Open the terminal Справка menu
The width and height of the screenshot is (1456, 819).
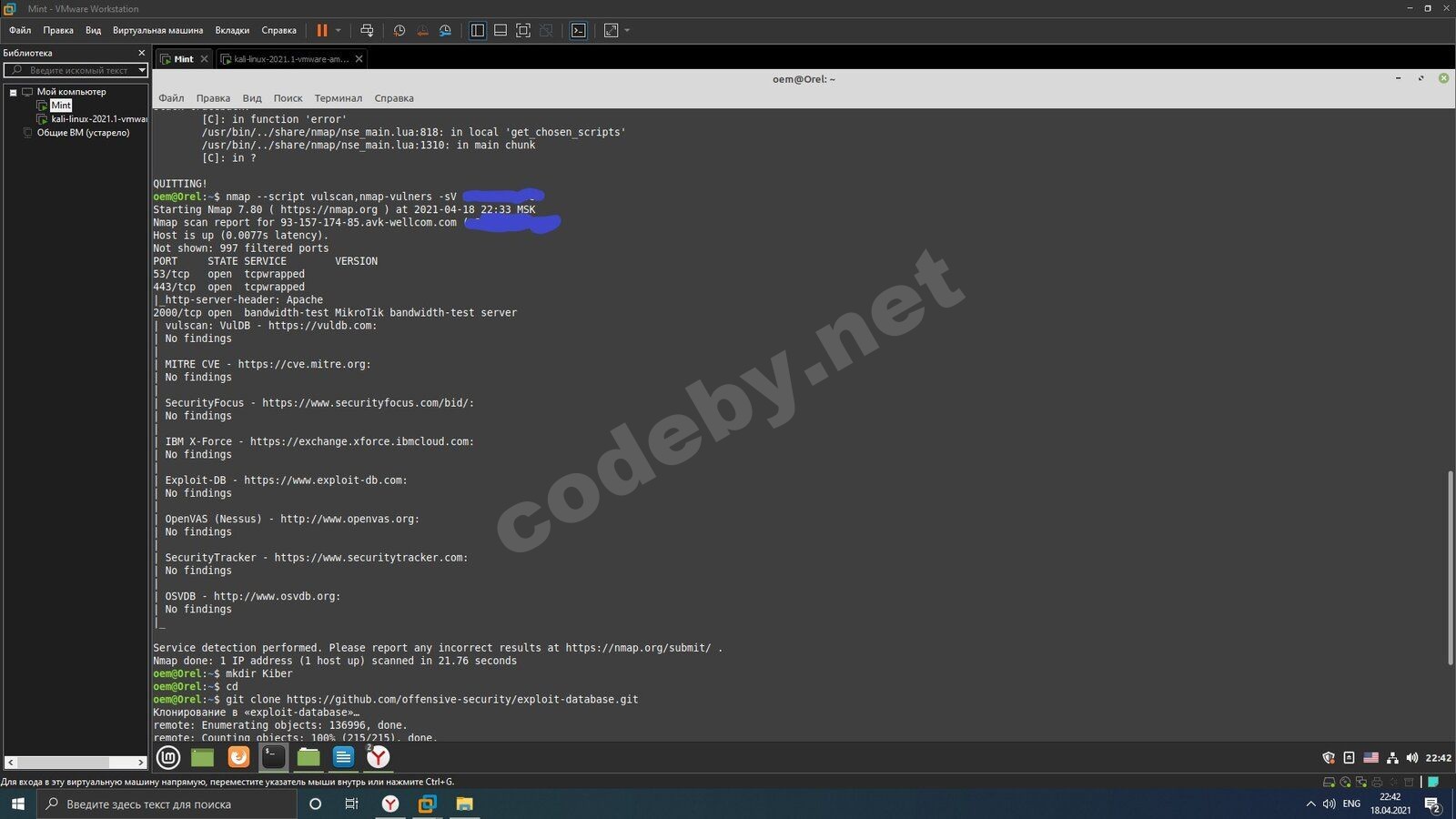(394, 98)
